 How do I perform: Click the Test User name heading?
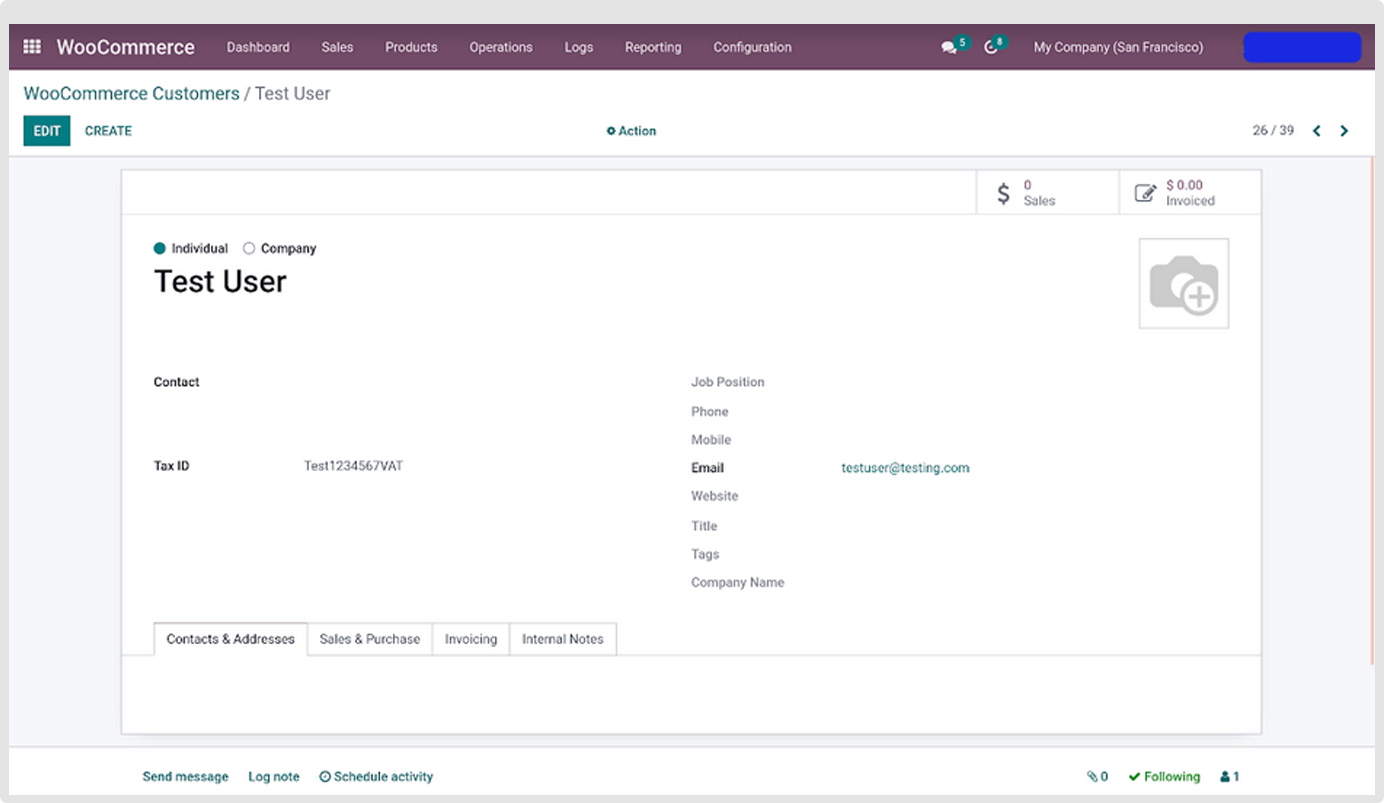tap(220, 282)
